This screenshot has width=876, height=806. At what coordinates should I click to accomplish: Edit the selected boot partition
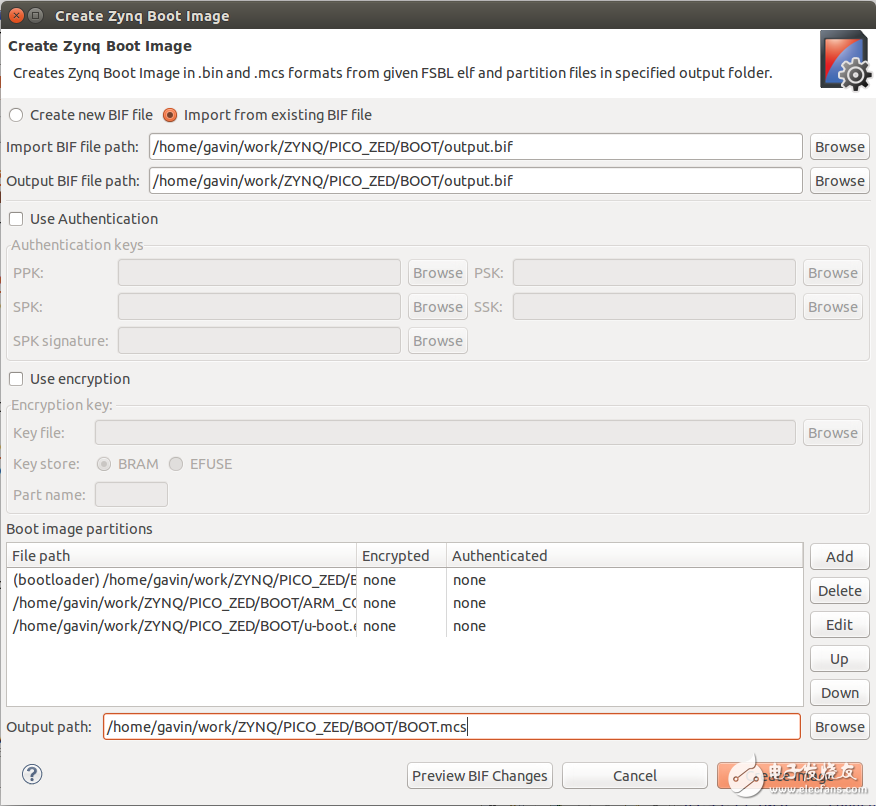click(839, 625)
